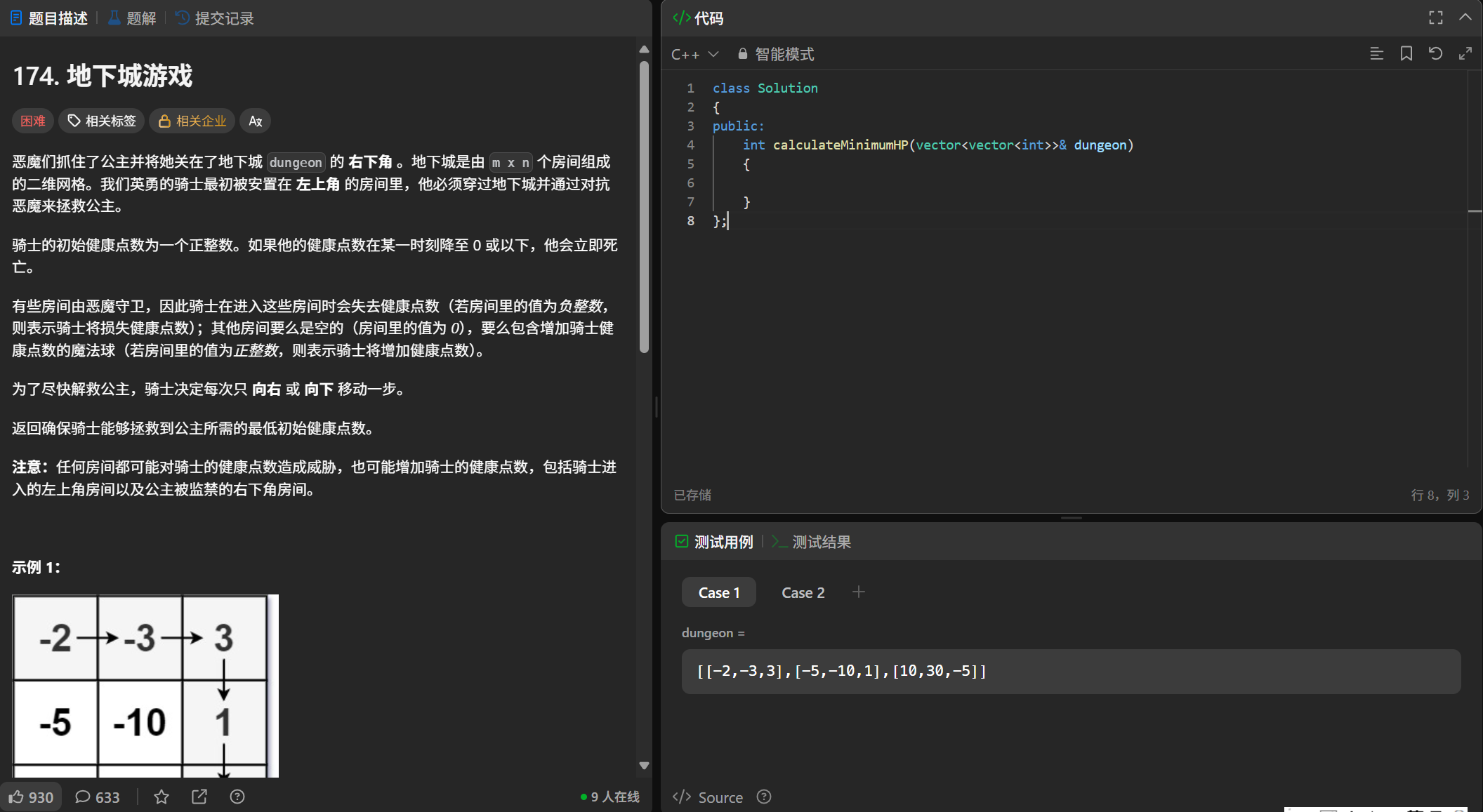The height and width of the screenshot is (812, 1483).
Task: Collapse the code panel with the chevron
Action: (x=1465, y=18)
